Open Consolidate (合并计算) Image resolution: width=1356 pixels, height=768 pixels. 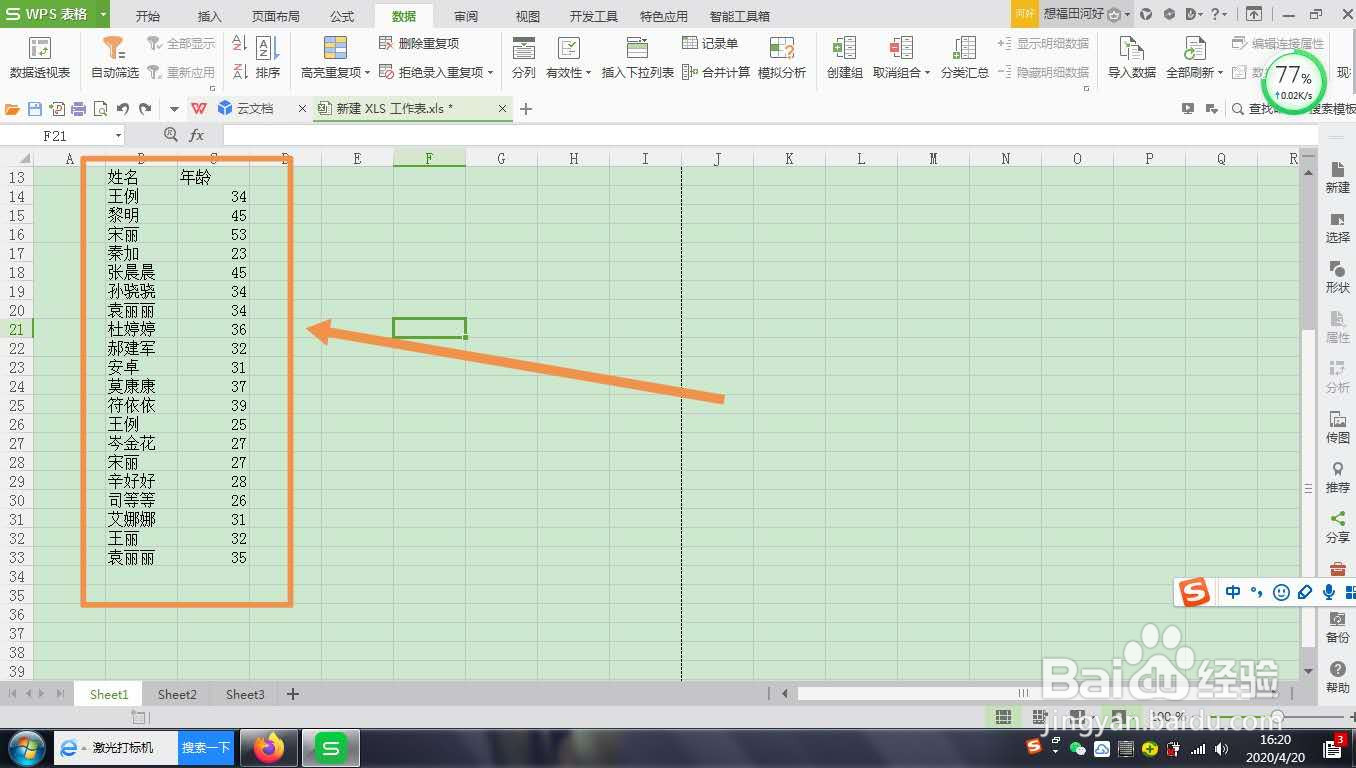716,72
